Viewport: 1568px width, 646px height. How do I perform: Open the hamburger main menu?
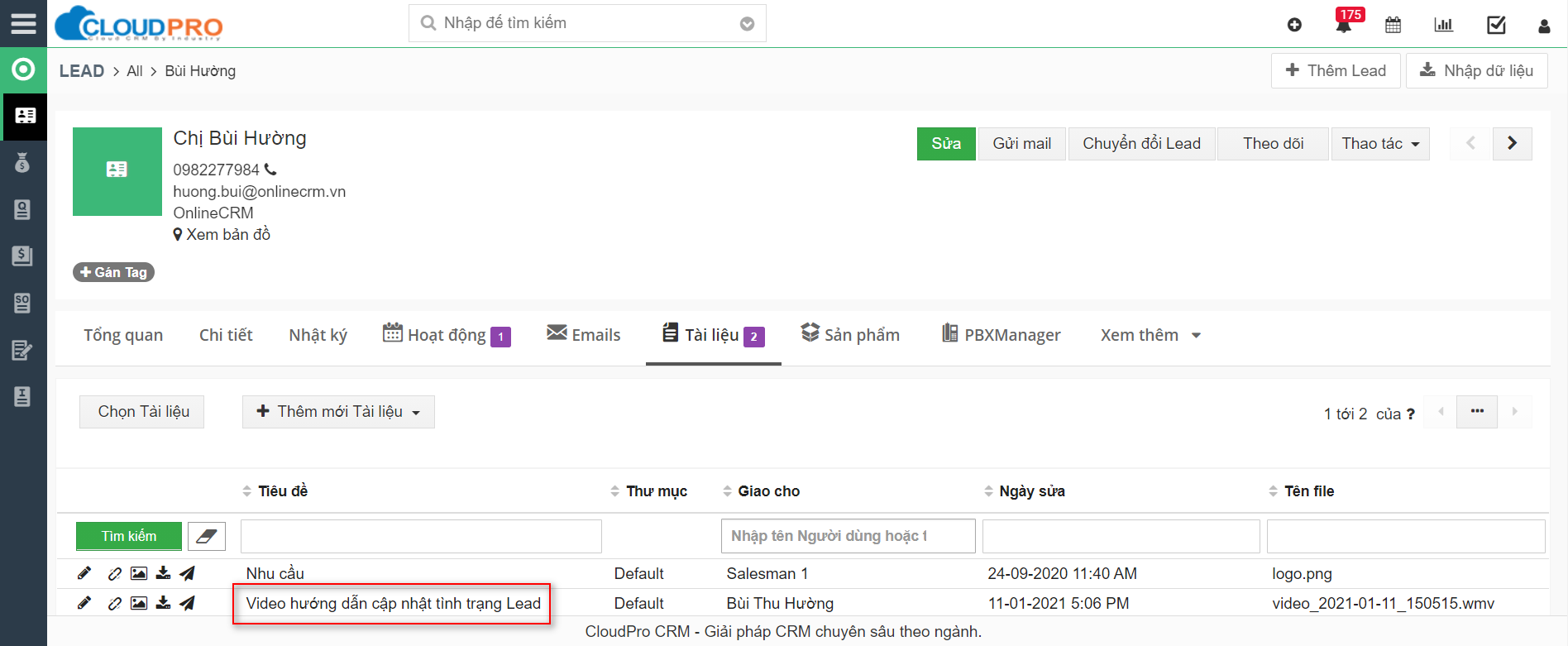(x=23, y=23)
